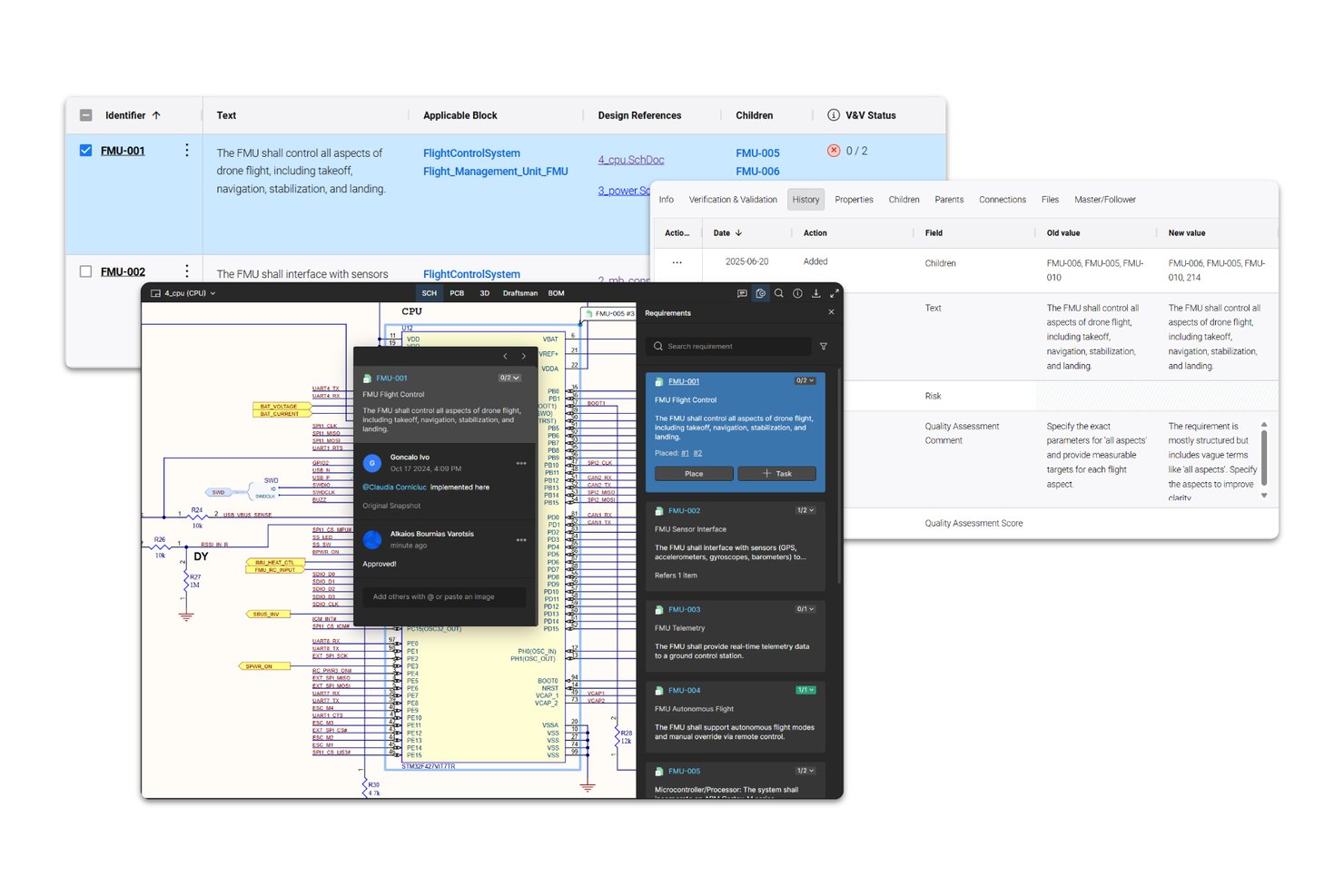Switch to the PCB view tab
Viewport: 1344px width, 896px height.
457,293
